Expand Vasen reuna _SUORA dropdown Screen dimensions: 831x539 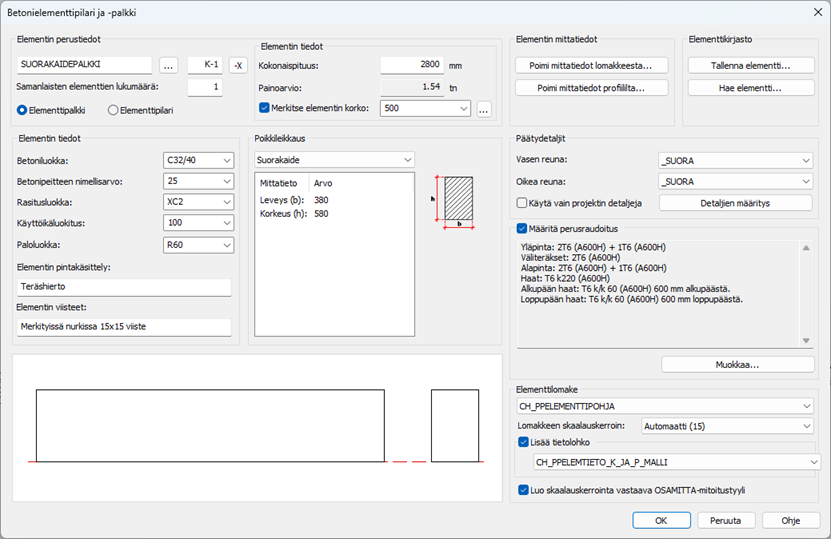tap(735, 159)
